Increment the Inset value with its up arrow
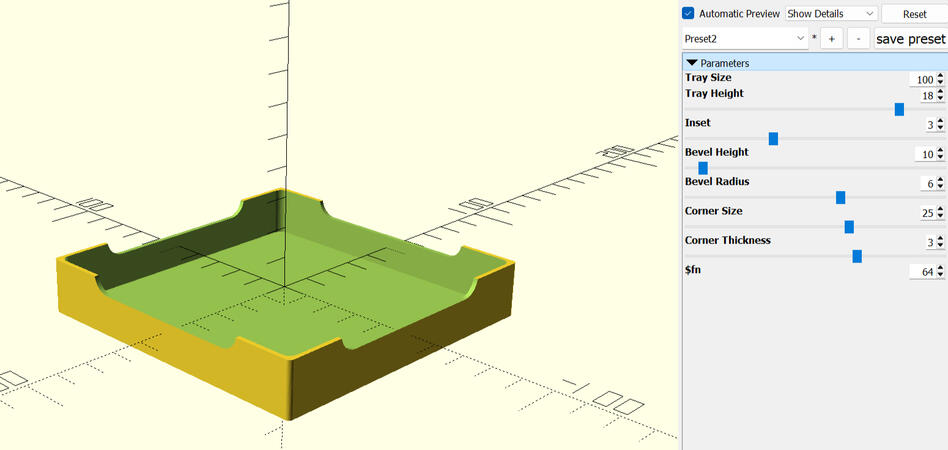This screenshot has width=948, height=450. (x=940, y=122)
